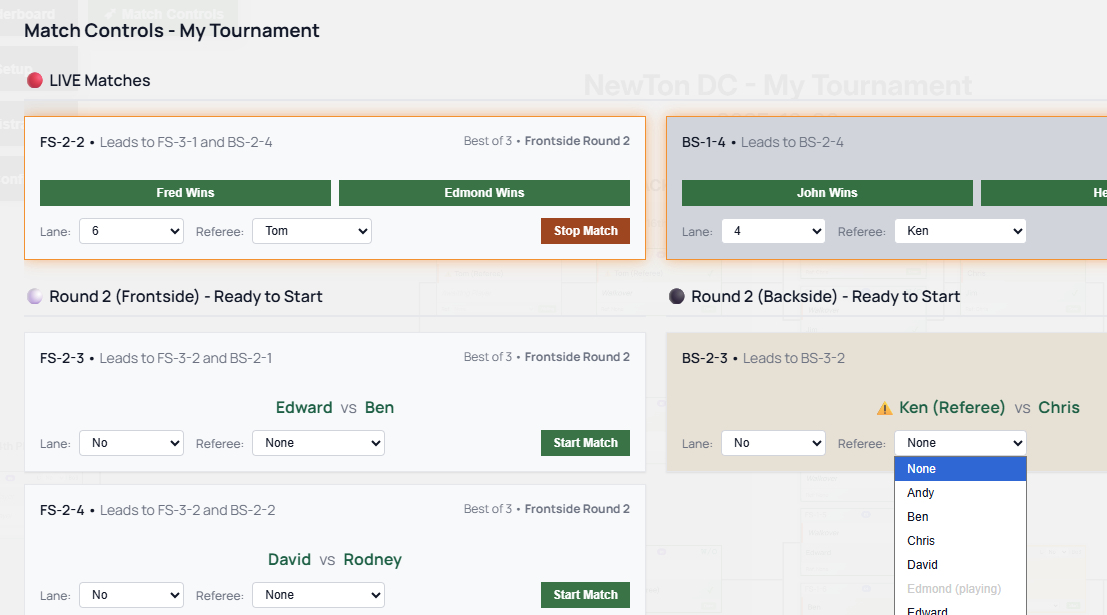Click the pin icon on the Match Controls tab
The height and width of the screenshot is (615, 1107).
(x=110, y=13)
